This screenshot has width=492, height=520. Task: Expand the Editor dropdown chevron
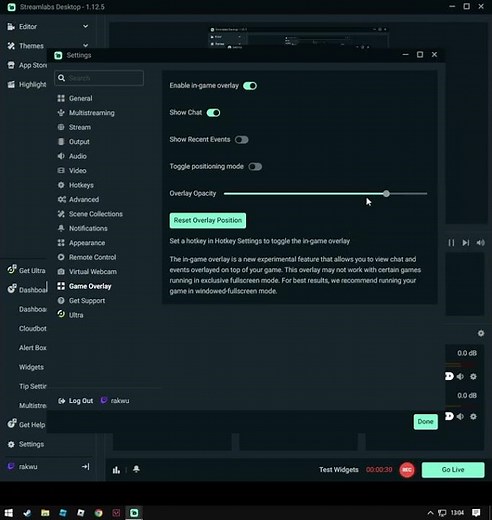point(86,26)
